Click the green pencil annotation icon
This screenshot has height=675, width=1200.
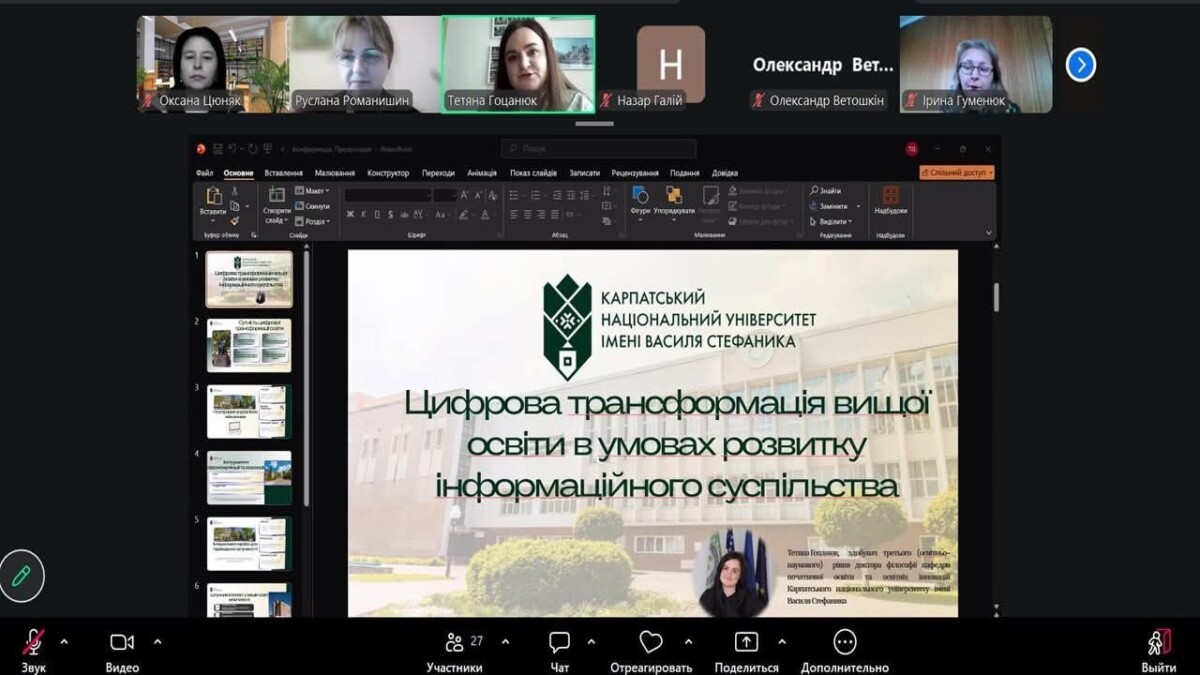21,576
